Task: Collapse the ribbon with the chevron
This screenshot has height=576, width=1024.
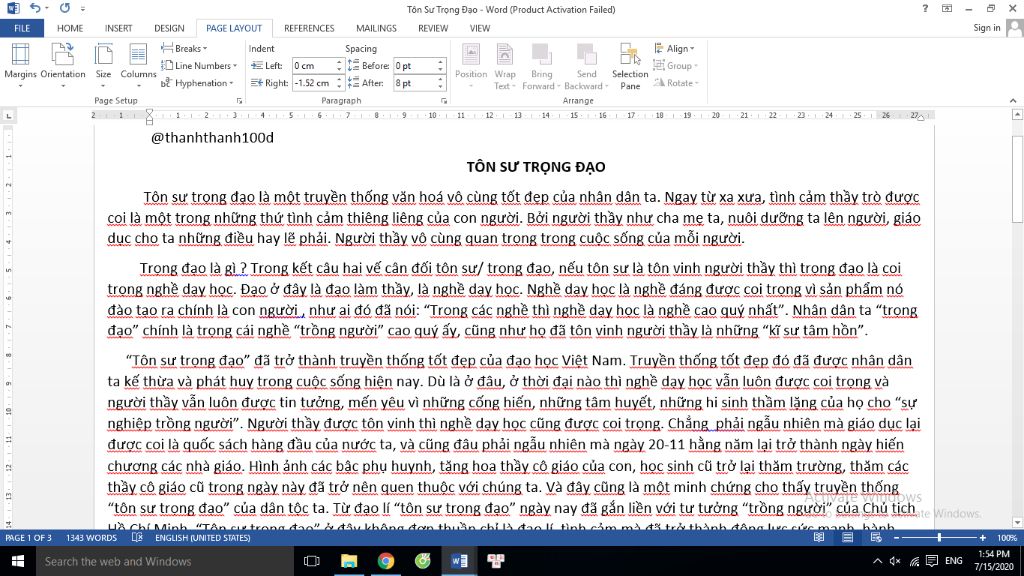Action: (1013, 101)
